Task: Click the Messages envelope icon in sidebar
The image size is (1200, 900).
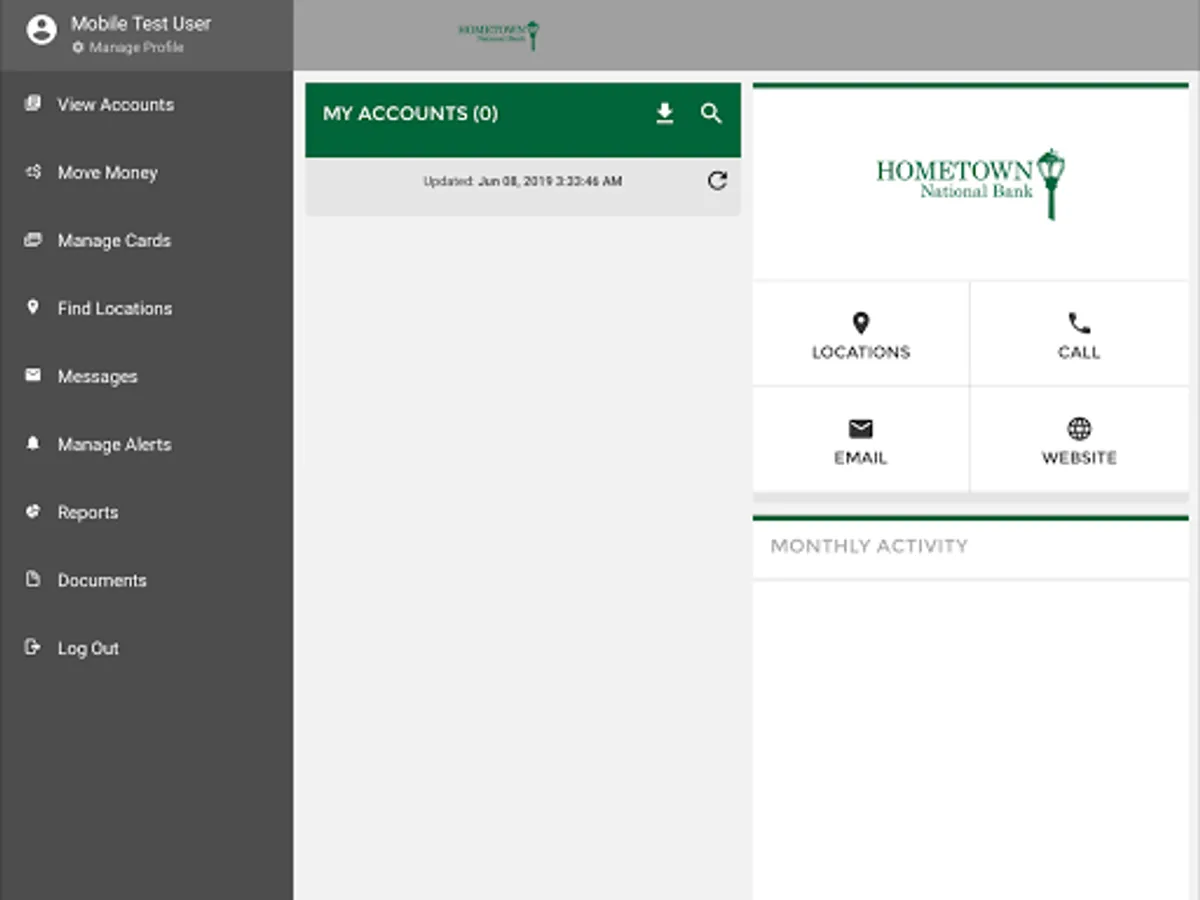Action: tap(33, 376)
